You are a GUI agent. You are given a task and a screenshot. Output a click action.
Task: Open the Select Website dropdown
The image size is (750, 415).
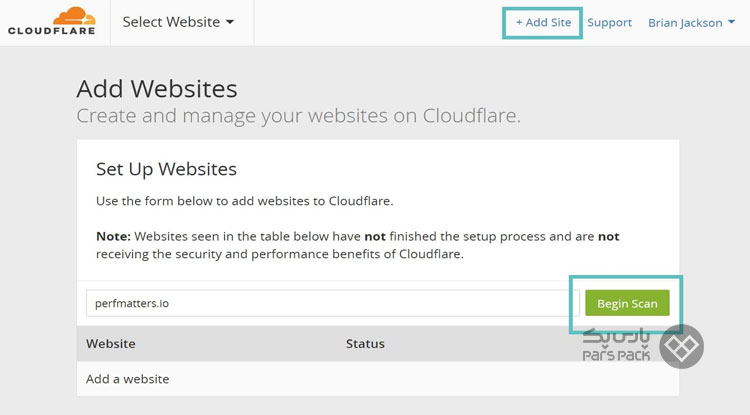coord(178,22)
